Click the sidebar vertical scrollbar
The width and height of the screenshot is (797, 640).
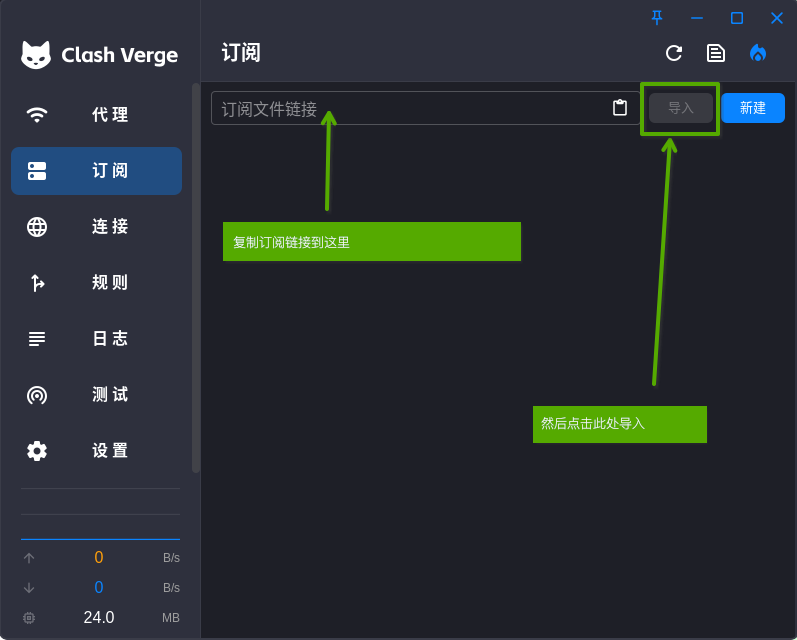coord(196,278)
